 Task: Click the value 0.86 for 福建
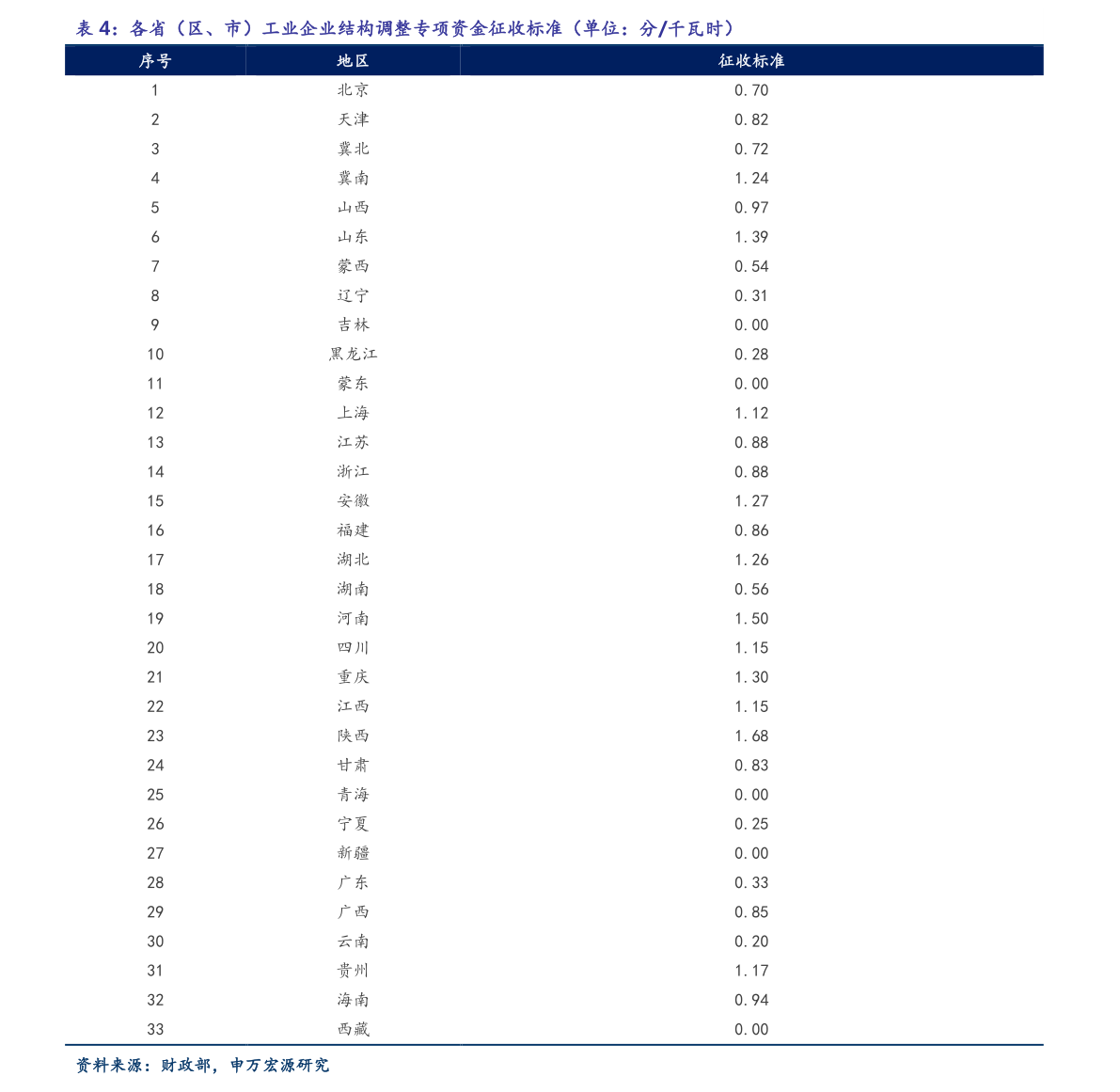(751, 530)
